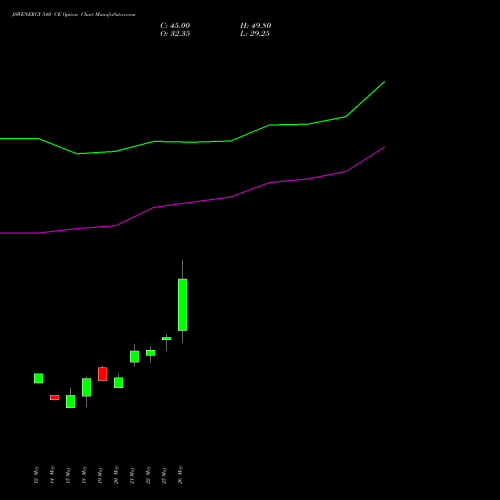Image resolution: width=500 pixels, height=500 pixels.
Task: Select the green candle for 22 May
Action: (150, 353)
